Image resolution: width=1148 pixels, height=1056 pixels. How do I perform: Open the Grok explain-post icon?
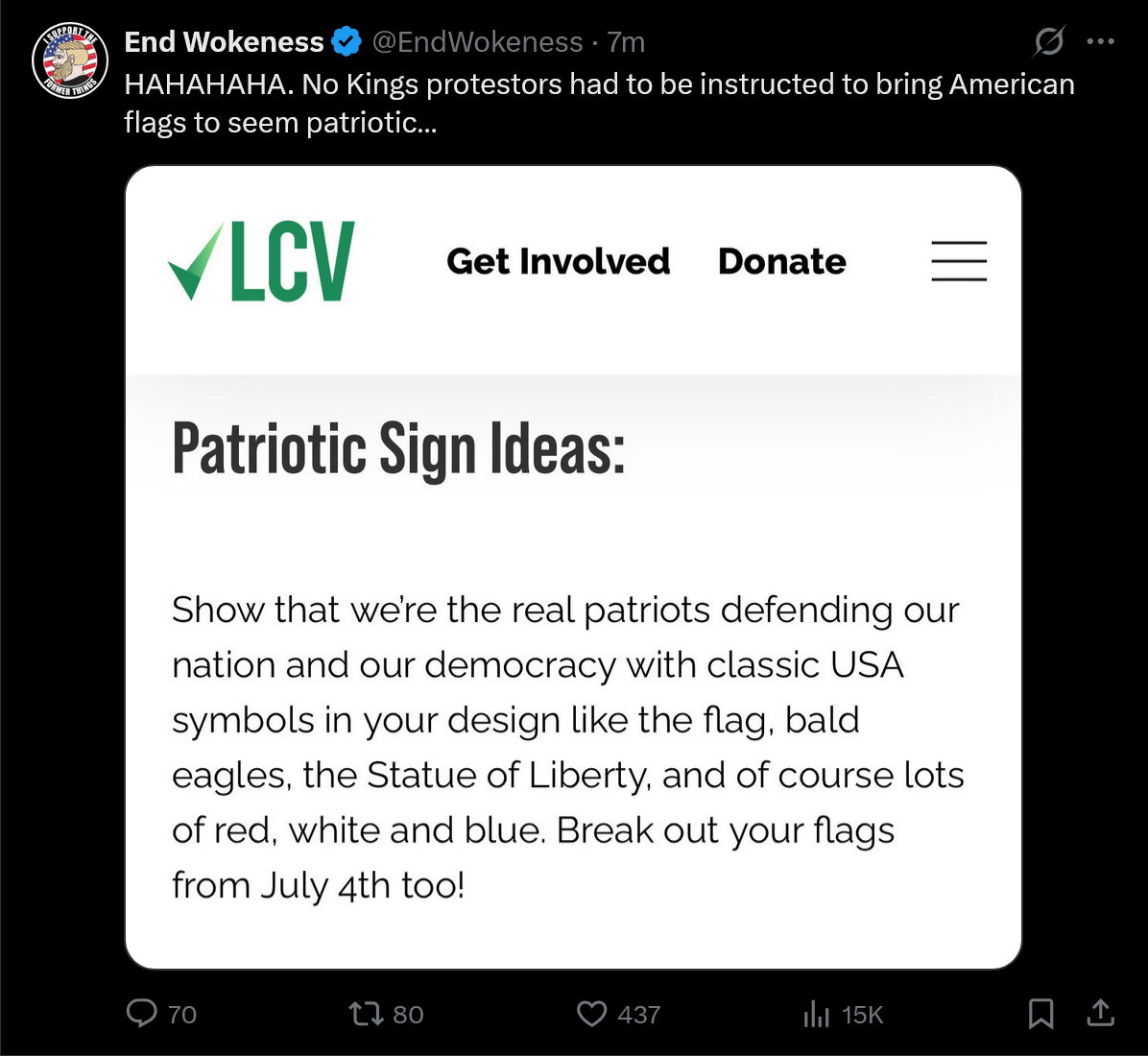1048,41
